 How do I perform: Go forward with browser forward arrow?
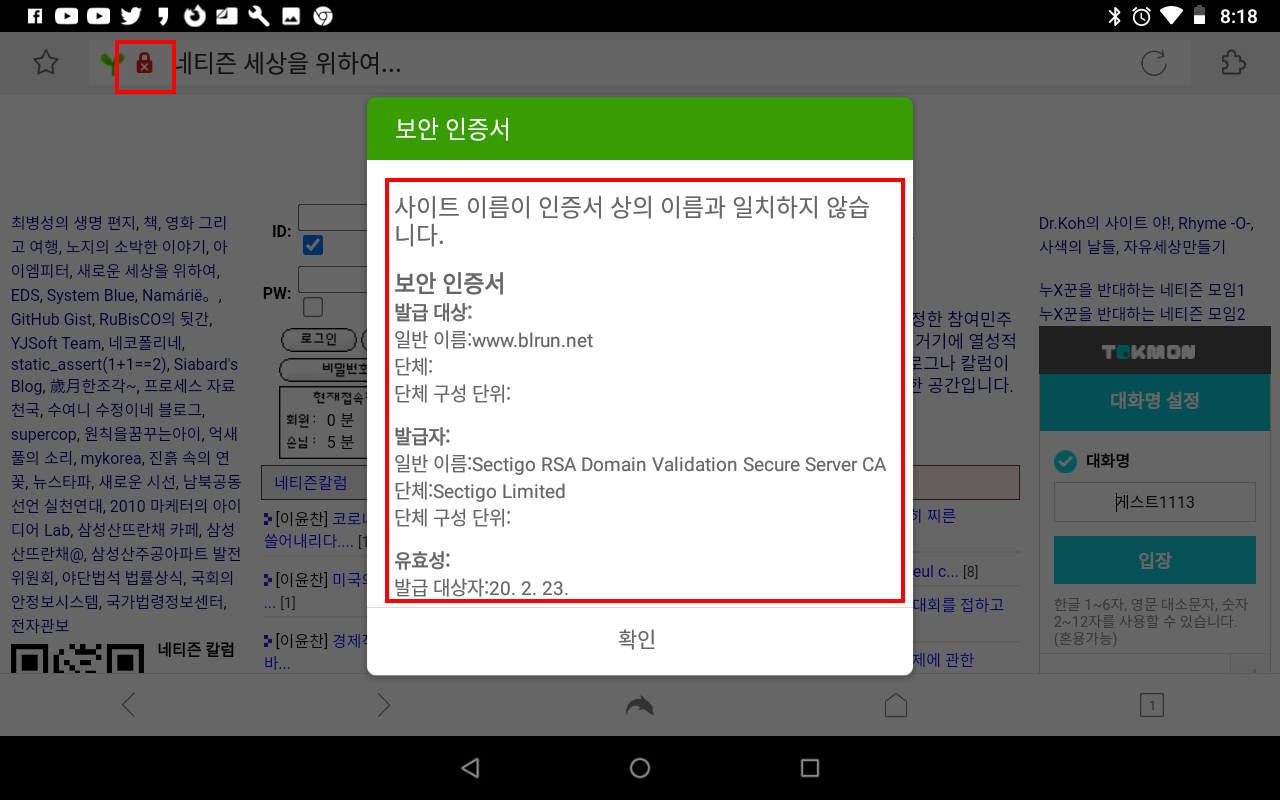point(384,705)
